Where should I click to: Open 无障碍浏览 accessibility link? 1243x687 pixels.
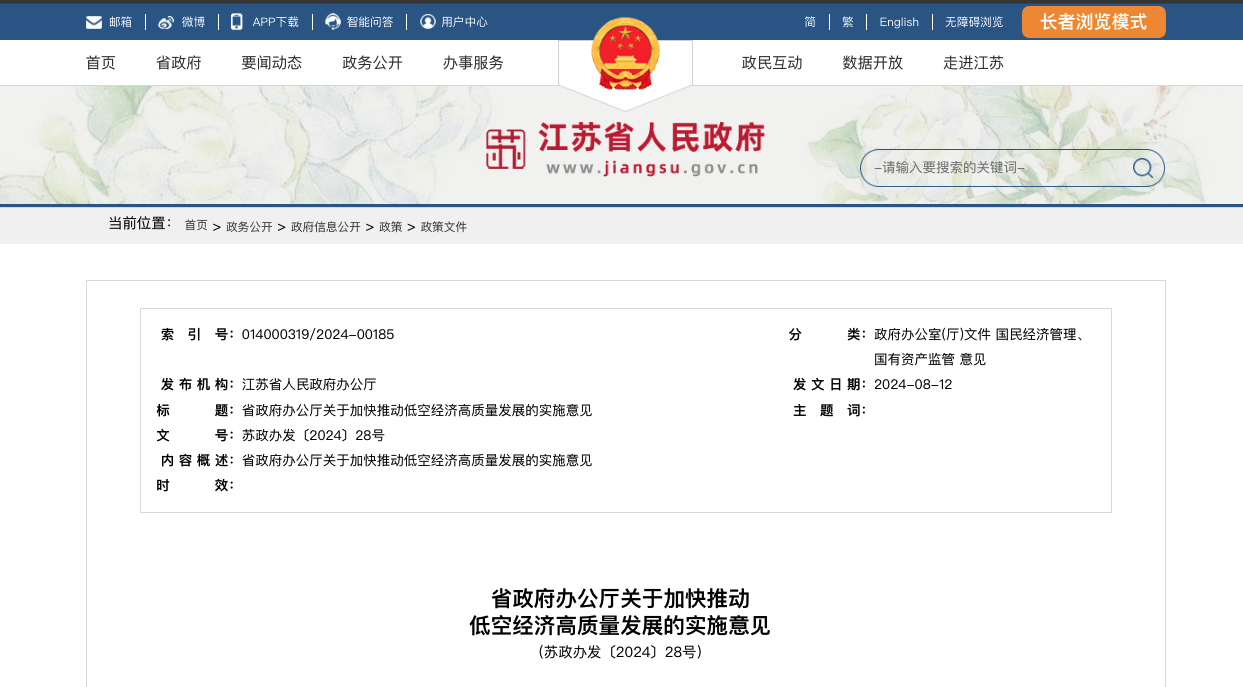pos(973,22)
